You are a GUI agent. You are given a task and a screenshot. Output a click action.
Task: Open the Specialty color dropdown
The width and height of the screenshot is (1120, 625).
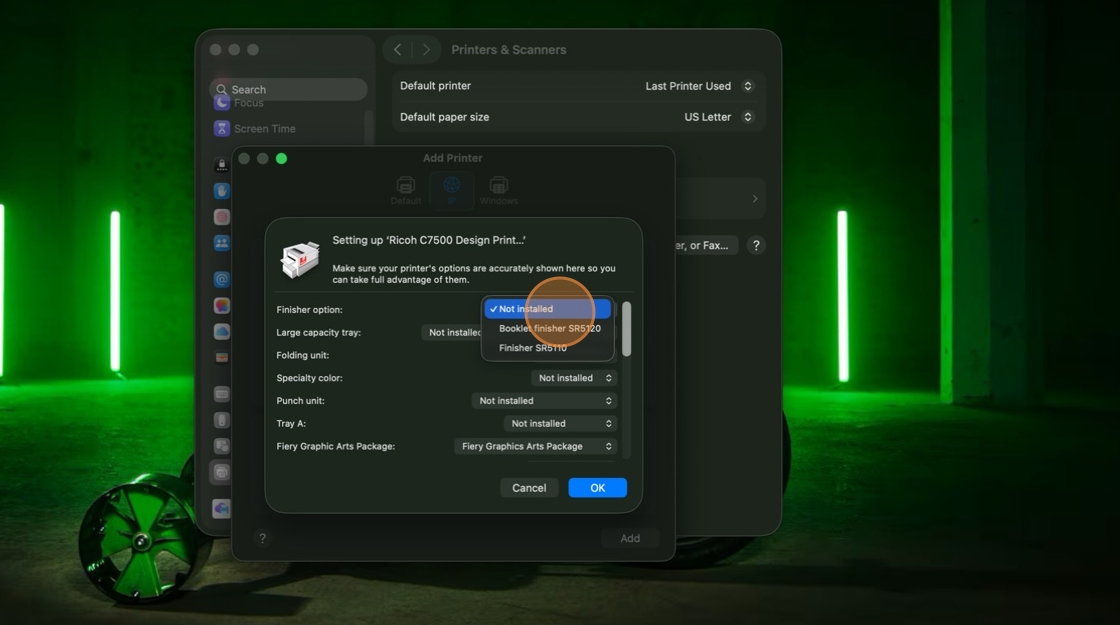[574, 378]
